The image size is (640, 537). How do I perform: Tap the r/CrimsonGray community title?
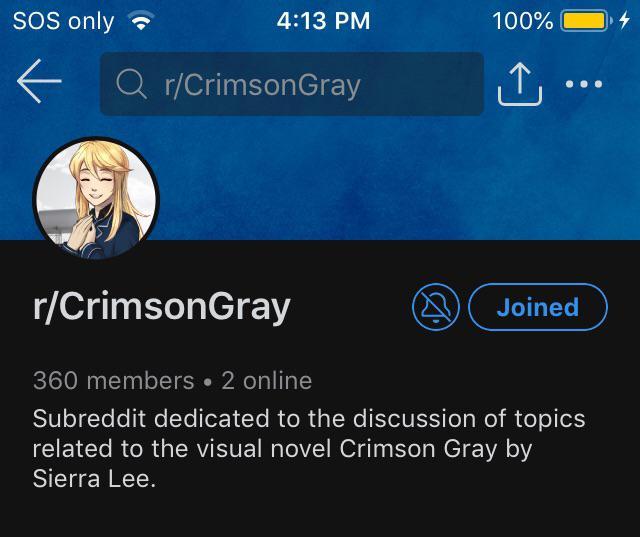(162, 307)
